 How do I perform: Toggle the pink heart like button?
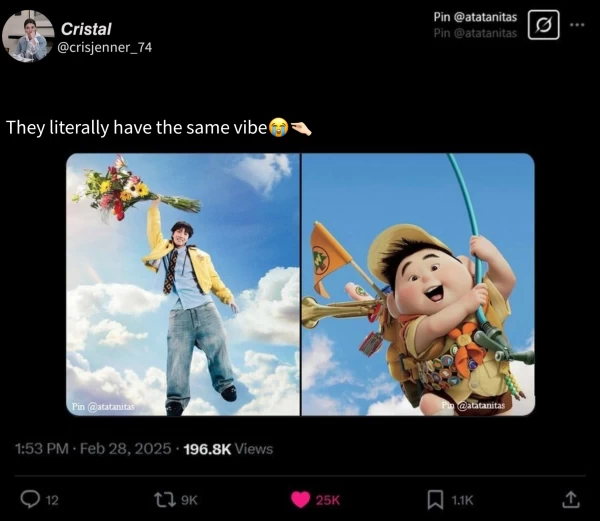300,499
